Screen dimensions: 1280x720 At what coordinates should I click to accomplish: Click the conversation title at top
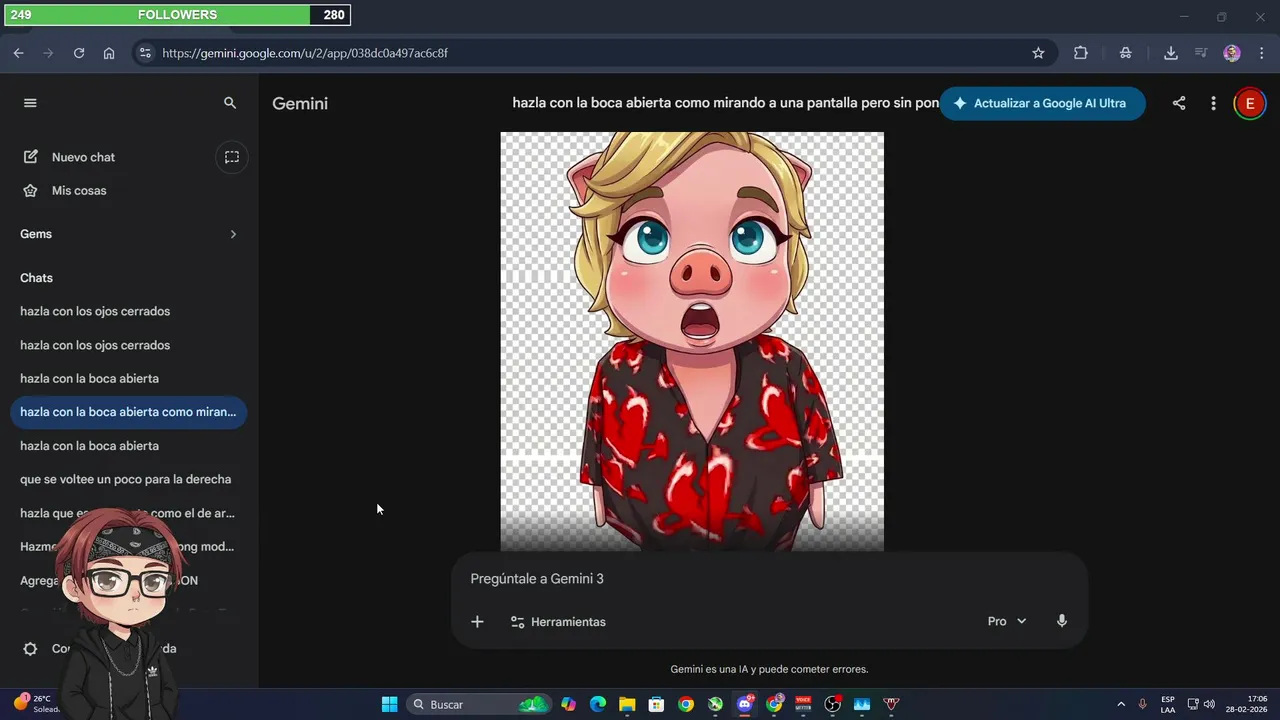726,103
